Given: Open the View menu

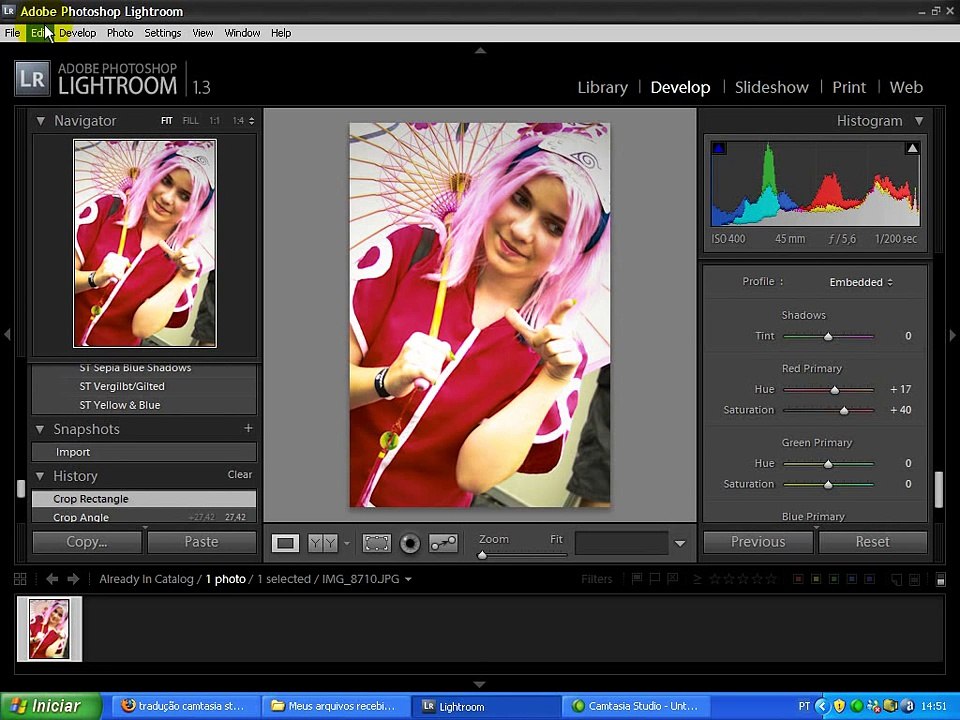Looking at the screenshot, I should point(203,33).
